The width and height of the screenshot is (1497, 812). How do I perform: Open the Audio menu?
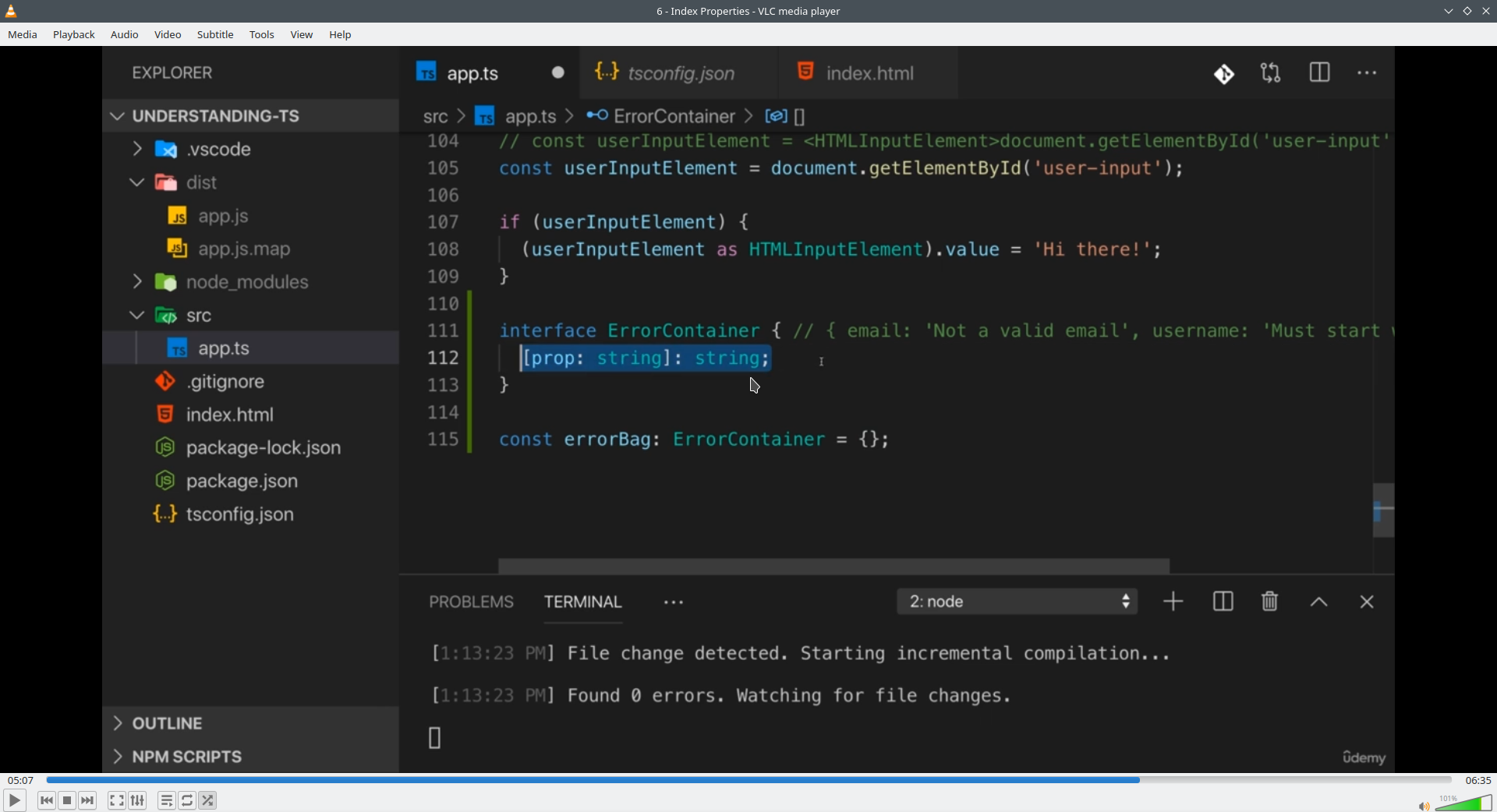pyautogui.click(x=125, y=35)
